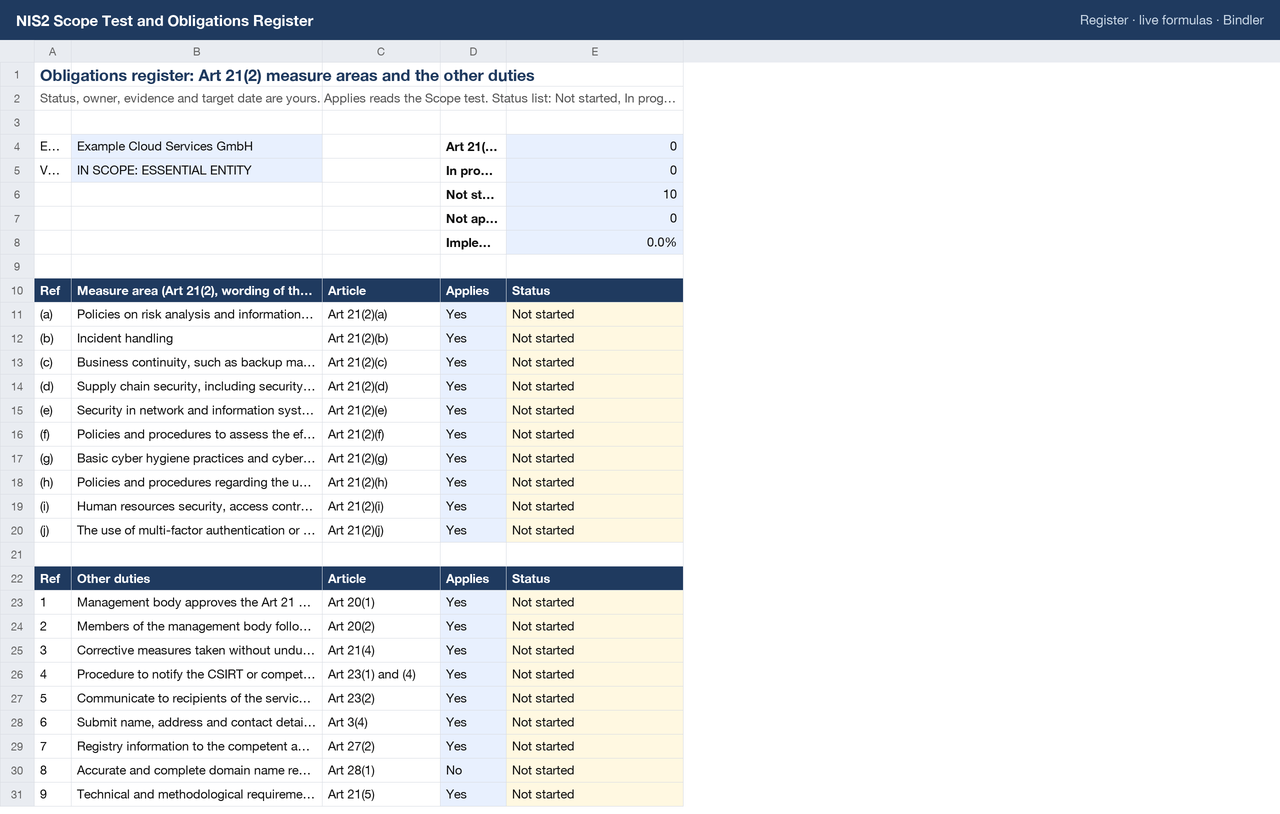Click cell 'Members of the management body follo…'
The width and height of the screenshot is (1280, 814).
[x=196, y=627]
